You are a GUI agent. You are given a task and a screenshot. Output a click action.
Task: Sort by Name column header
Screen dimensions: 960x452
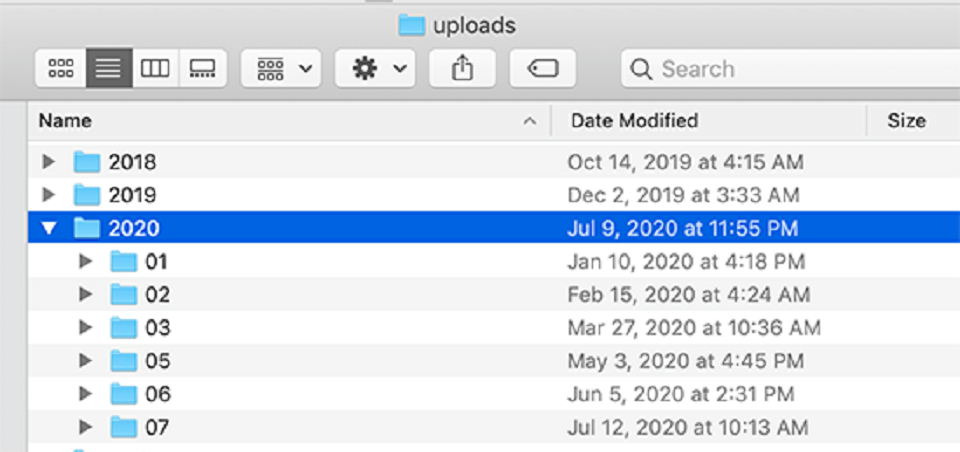tap(289, 121)
